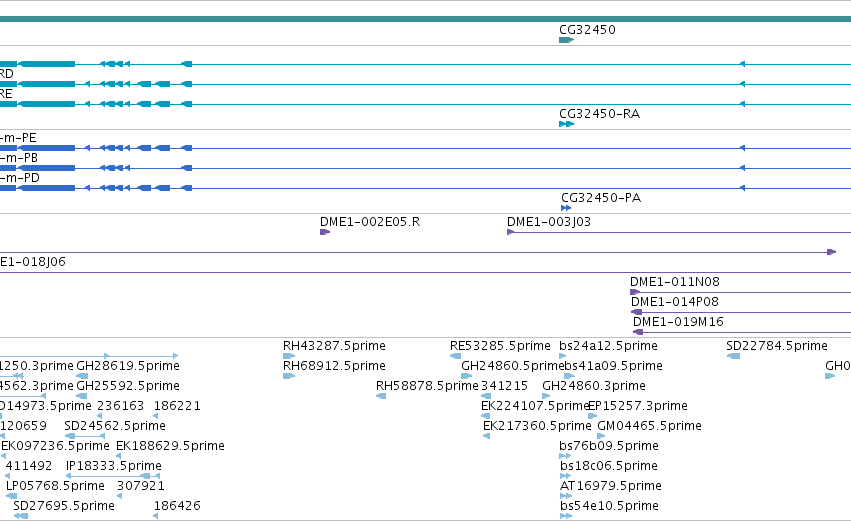Viewport: 851px width, 521px height.
Task: Open the EK224107.5prime EST label
Action: click(x=535, y=406)
